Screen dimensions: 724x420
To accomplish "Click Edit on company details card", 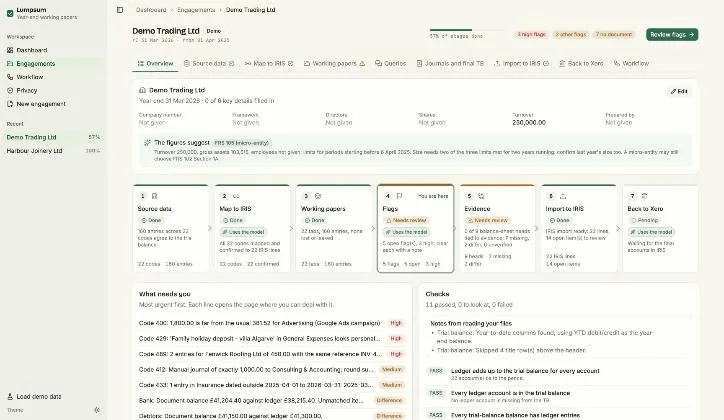I will [x=679, y=91].
